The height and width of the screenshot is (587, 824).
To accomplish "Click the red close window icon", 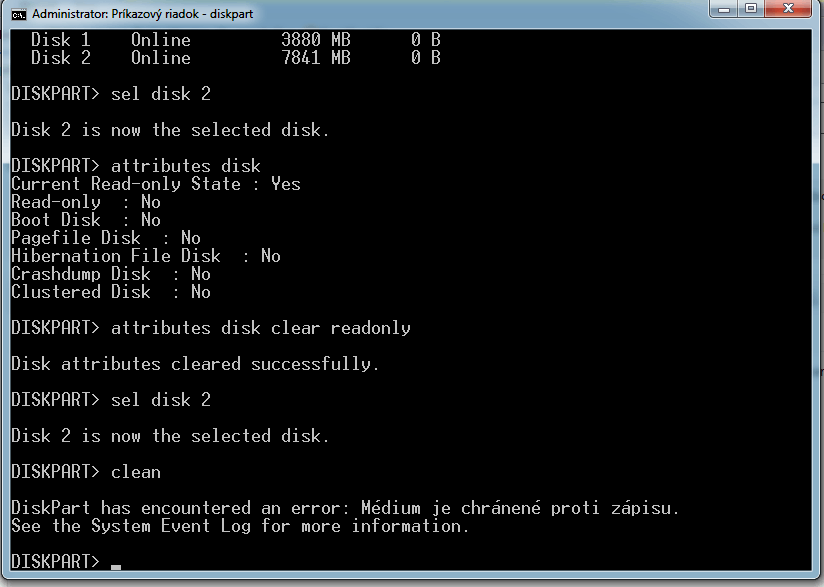I will pyautogui.click(x=788, y=11).
